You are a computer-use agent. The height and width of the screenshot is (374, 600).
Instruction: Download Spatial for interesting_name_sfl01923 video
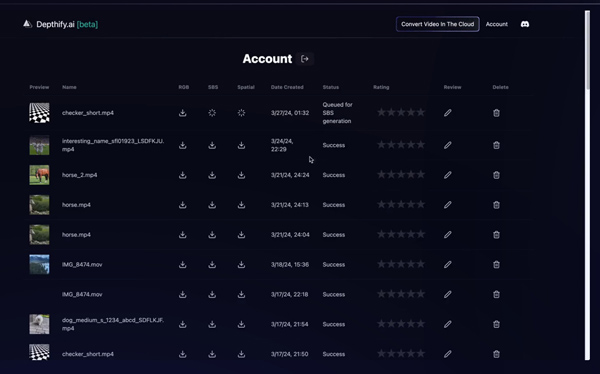(x=241, y=145)
